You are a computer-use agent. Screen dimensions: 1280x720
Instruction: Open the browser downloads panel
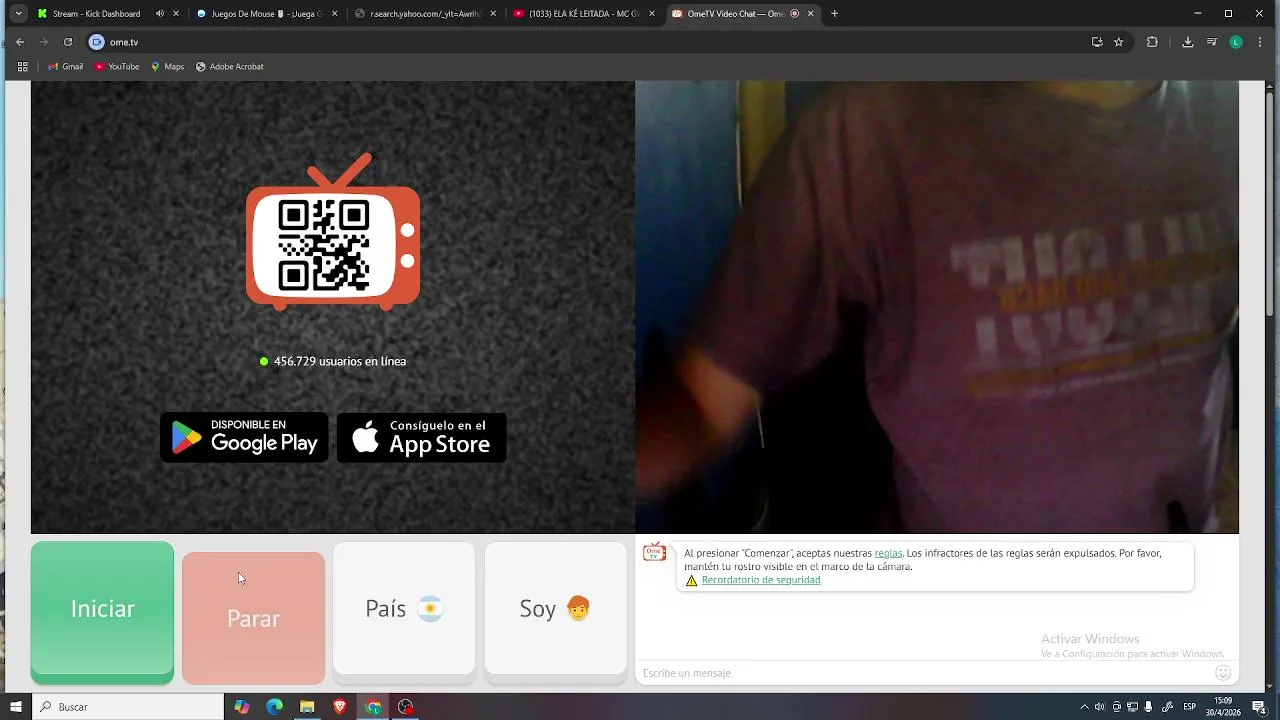click(1188, 42)
